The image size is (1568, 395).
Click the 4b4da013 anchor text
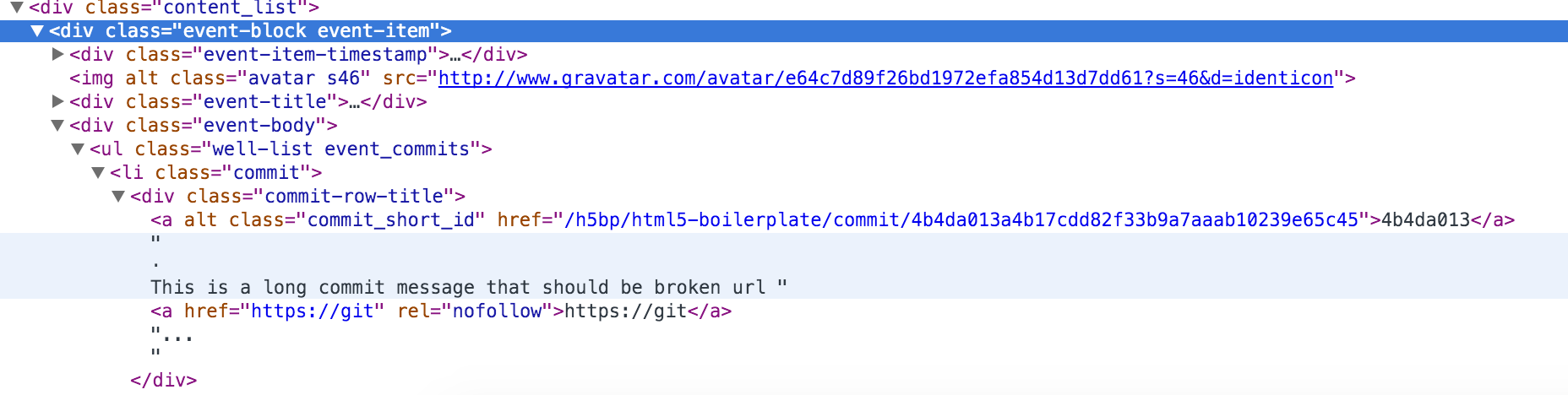(x=1425, y=219)
